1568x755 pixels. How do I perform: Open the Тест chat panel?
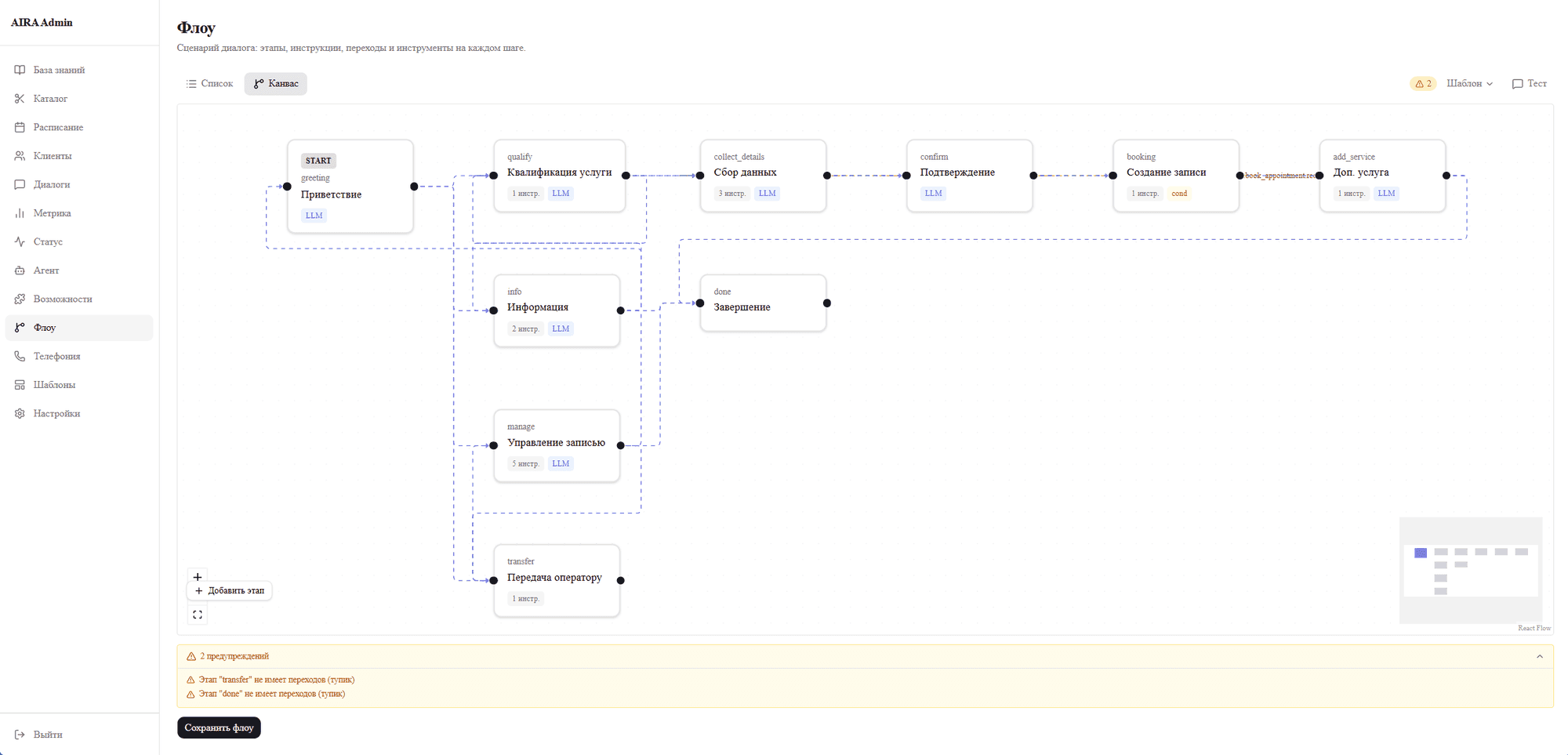(x=1530, y=84)
